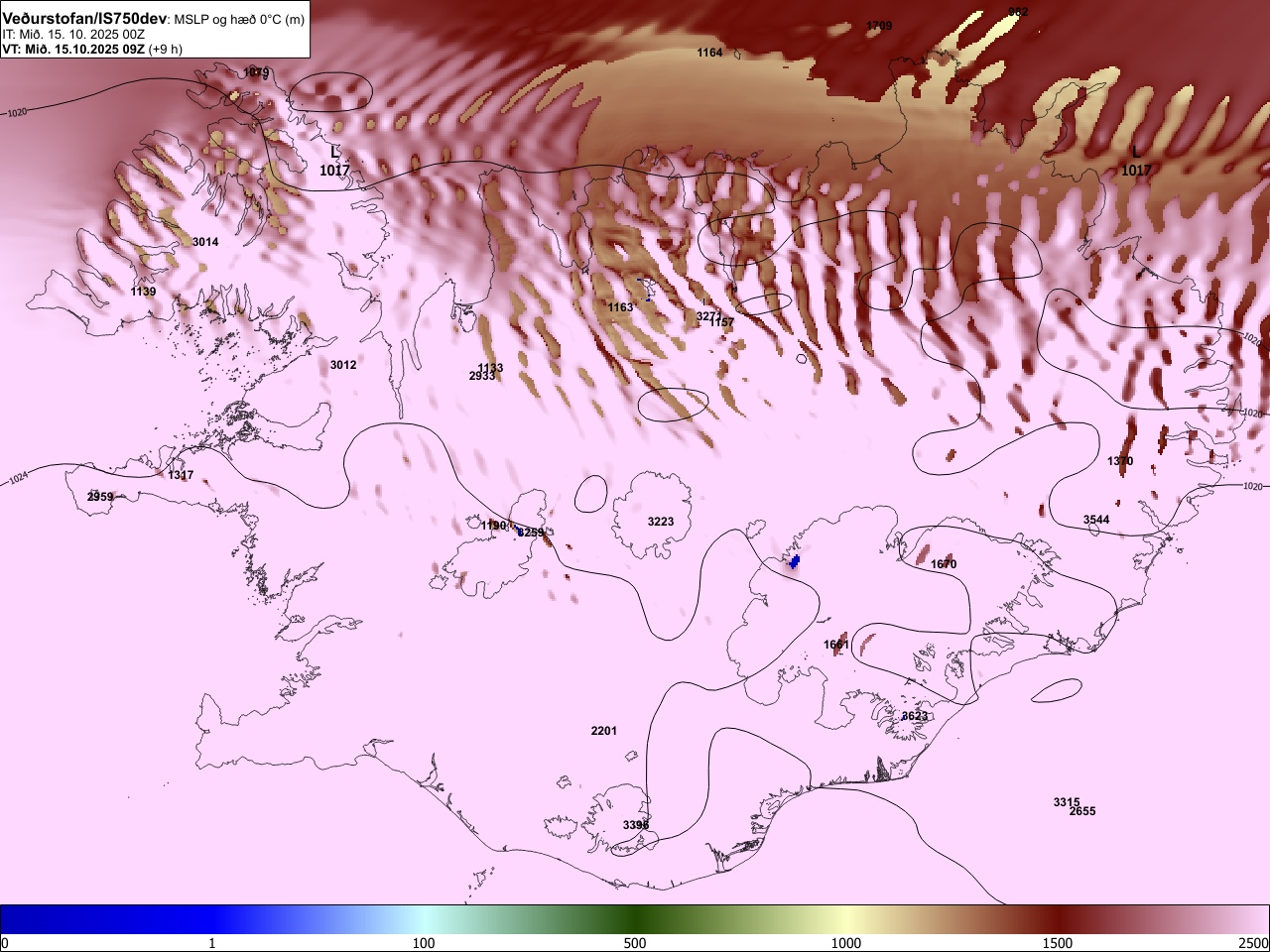Click the 1709 height value
Image resolution: width=1270 pixels, height=952 pixels.
coord(879,26)
